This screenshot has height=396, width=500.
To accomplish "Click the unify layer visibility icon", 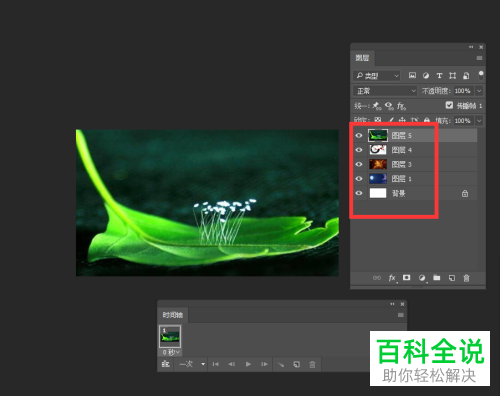I will coord(389,106).
